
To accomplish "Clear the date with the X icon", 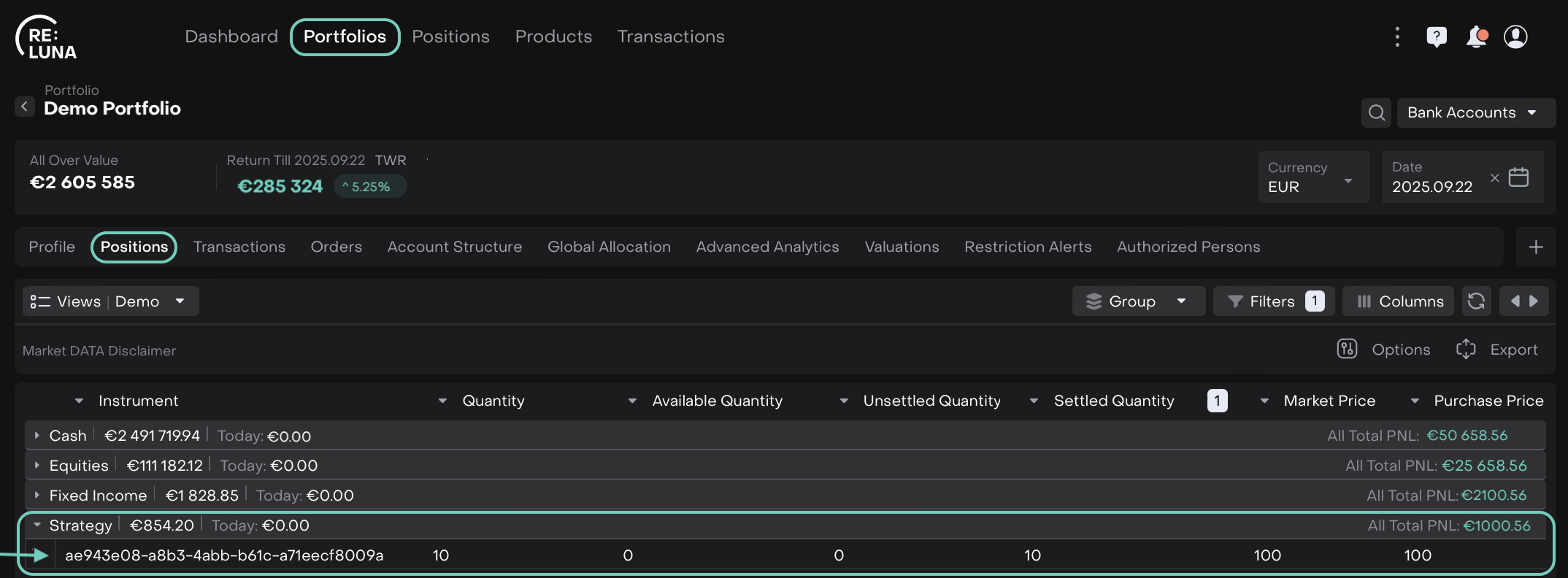I will coord(1494,178).
